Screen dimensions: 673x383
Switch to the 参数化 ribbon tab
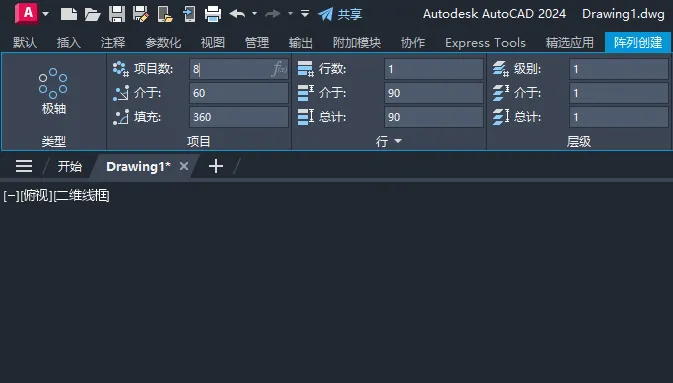point(163,43)
